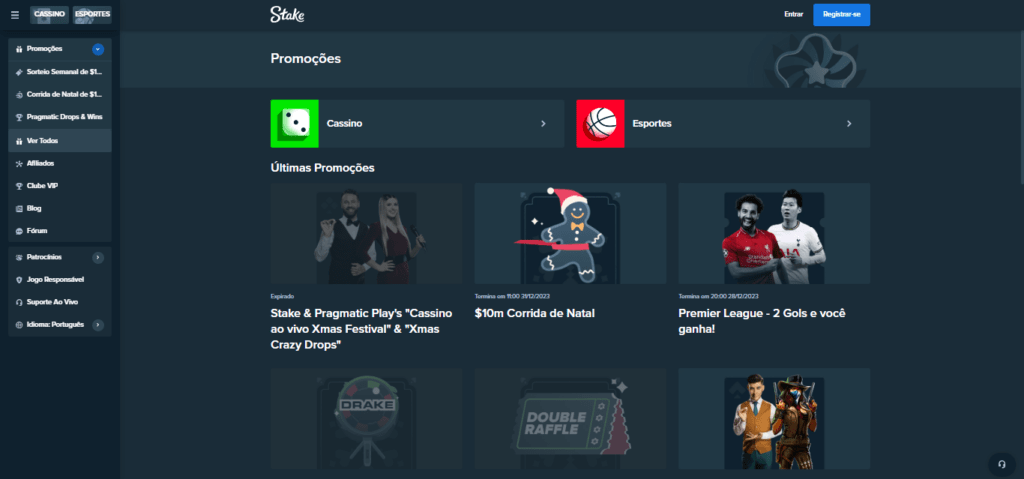This screenshot has height=479, width=1024.
Task: Click the gift icon beside Promoções
Action: click(x=19, y=49)
